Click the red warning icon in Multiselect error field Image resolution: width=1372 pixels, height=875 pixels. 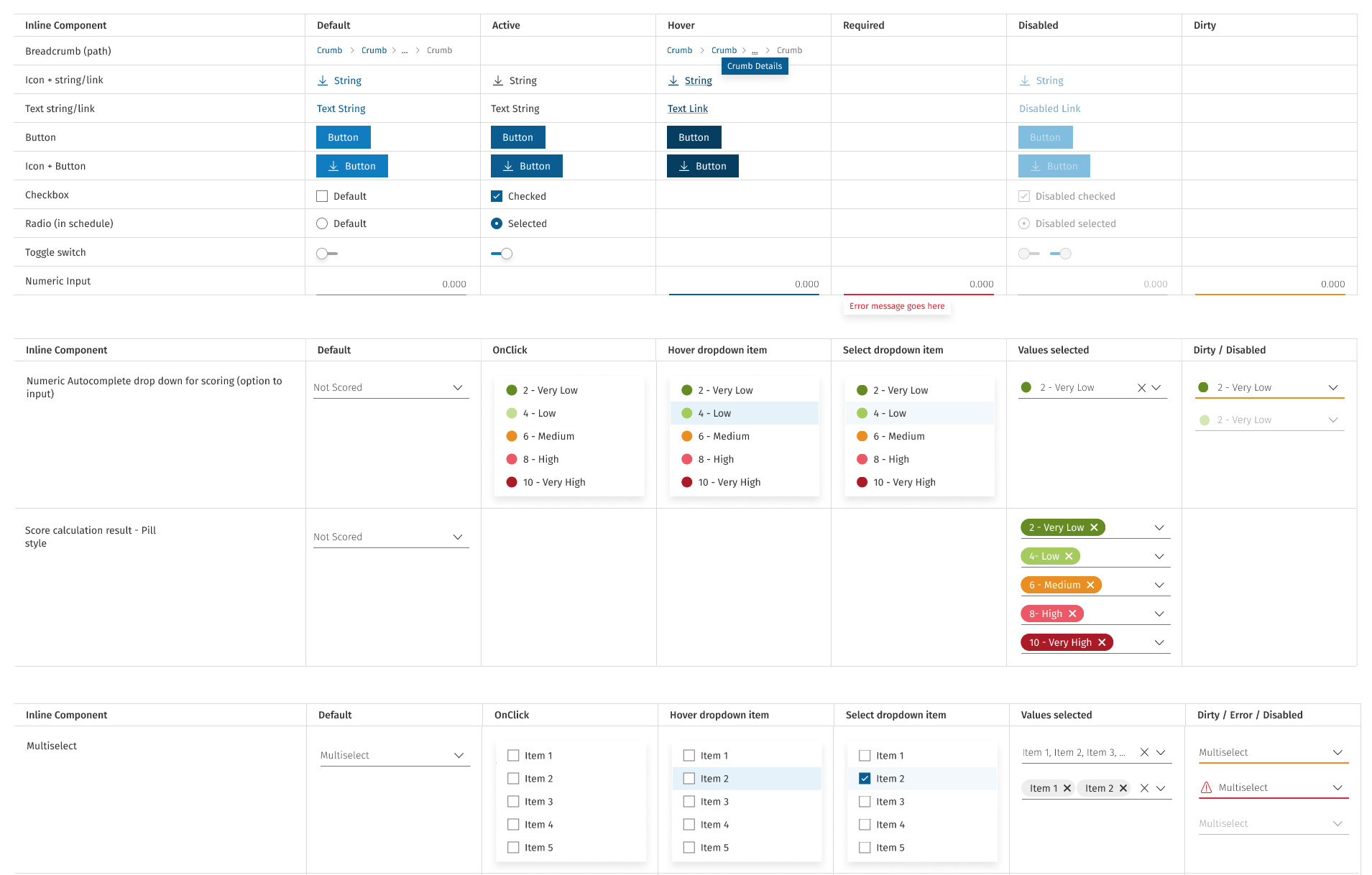[1206, 787]
